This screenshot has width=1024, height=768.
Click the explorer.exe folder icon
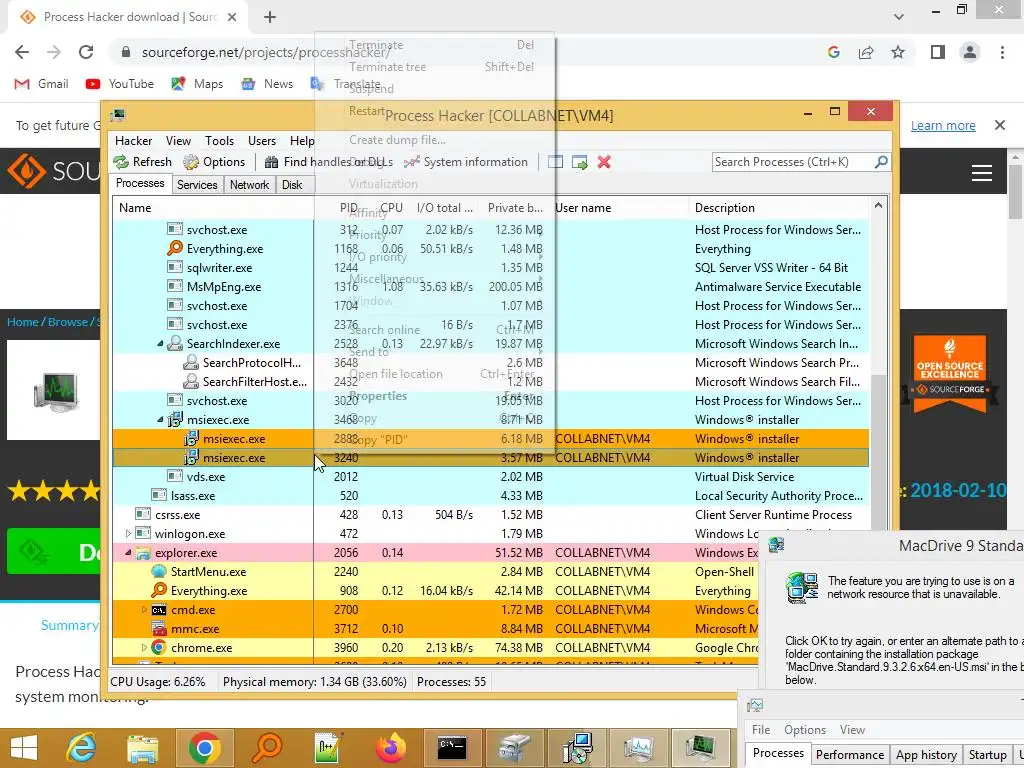[143, 553]
